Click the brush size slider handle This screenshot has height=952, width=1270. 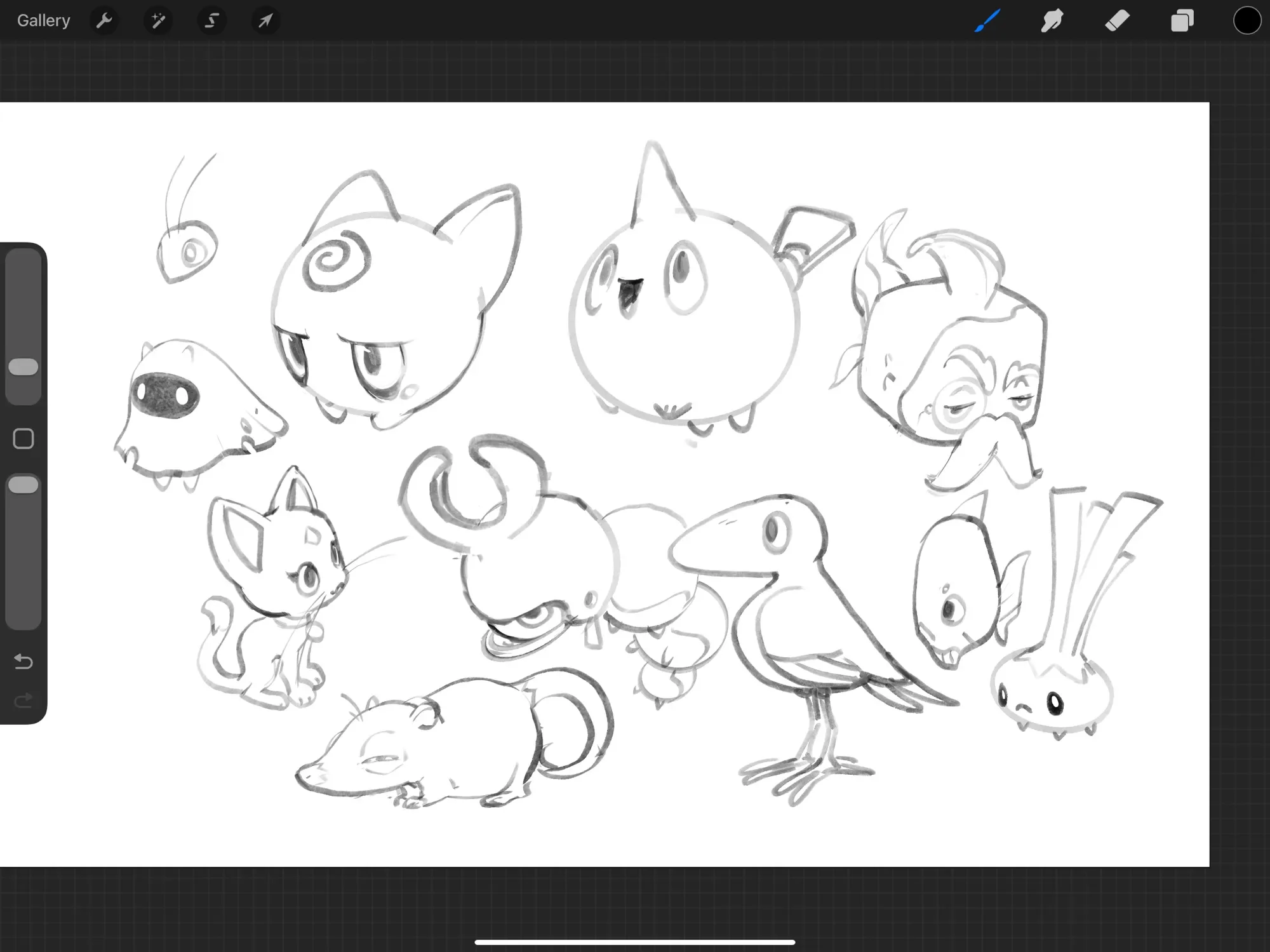tap(23, 366)
